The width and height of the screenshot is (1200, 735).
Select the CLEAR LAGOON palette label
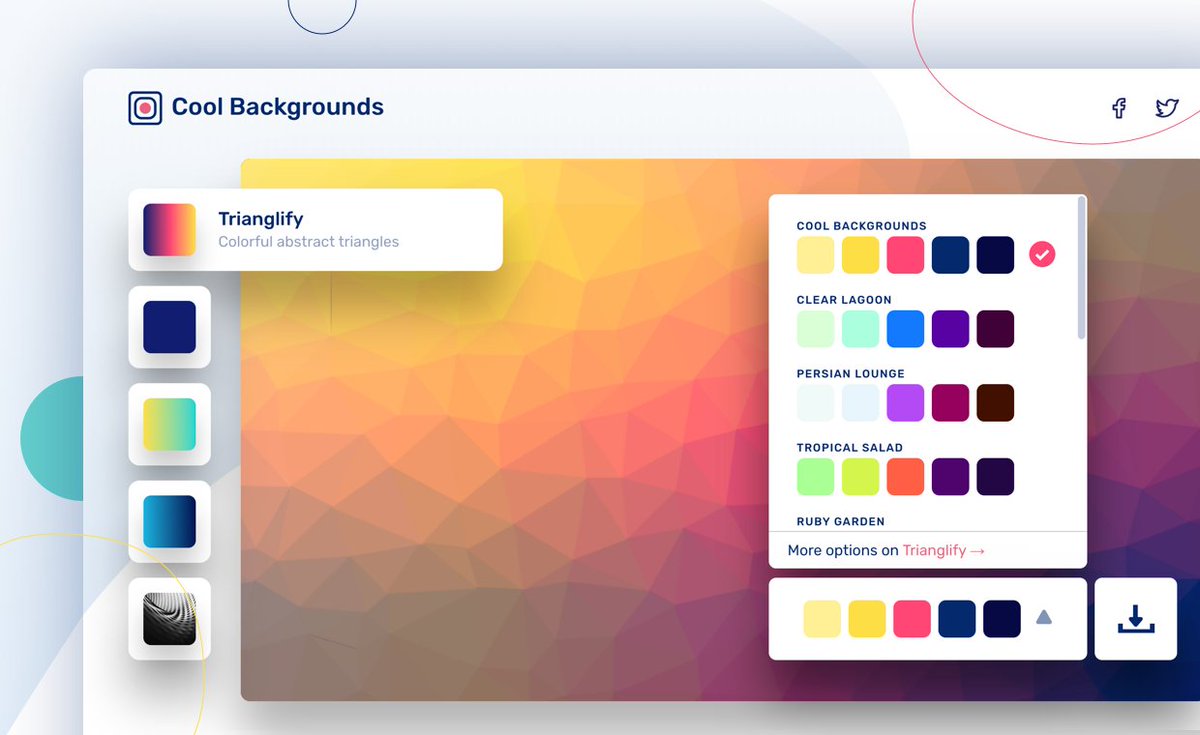(844, 300)
